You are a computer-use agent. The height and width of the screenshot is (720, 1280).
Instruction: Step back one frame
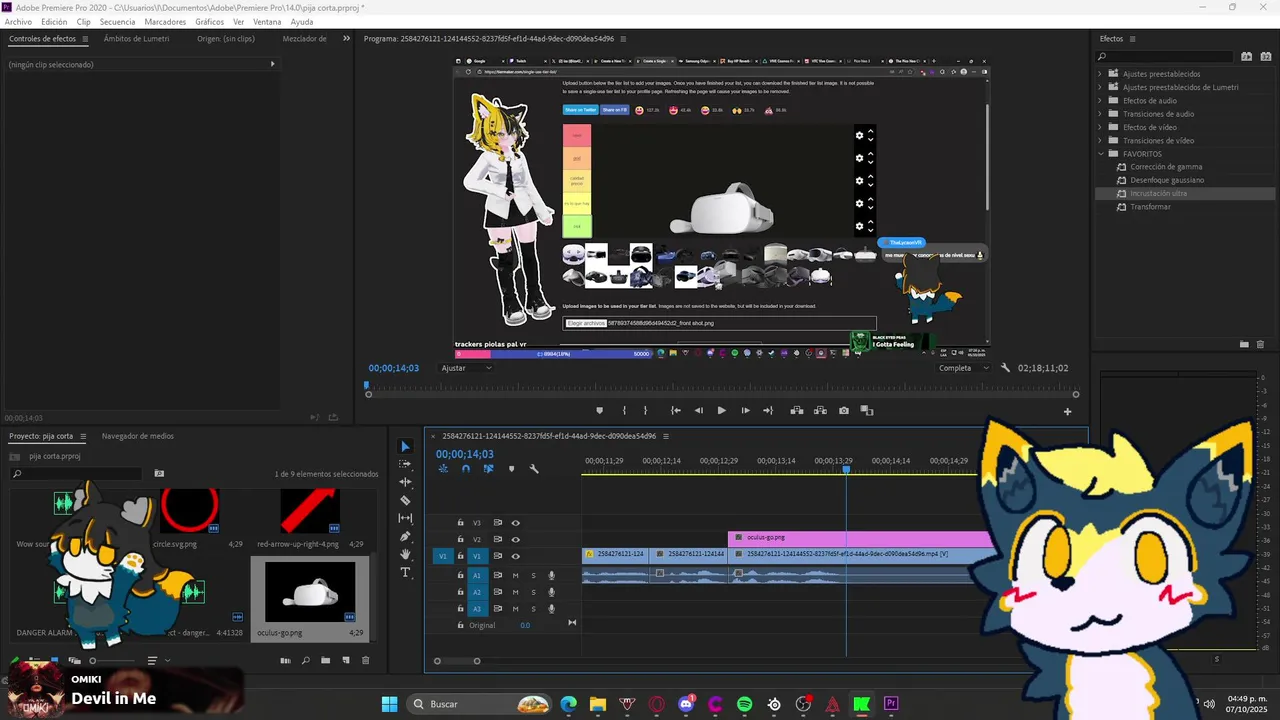699,410
